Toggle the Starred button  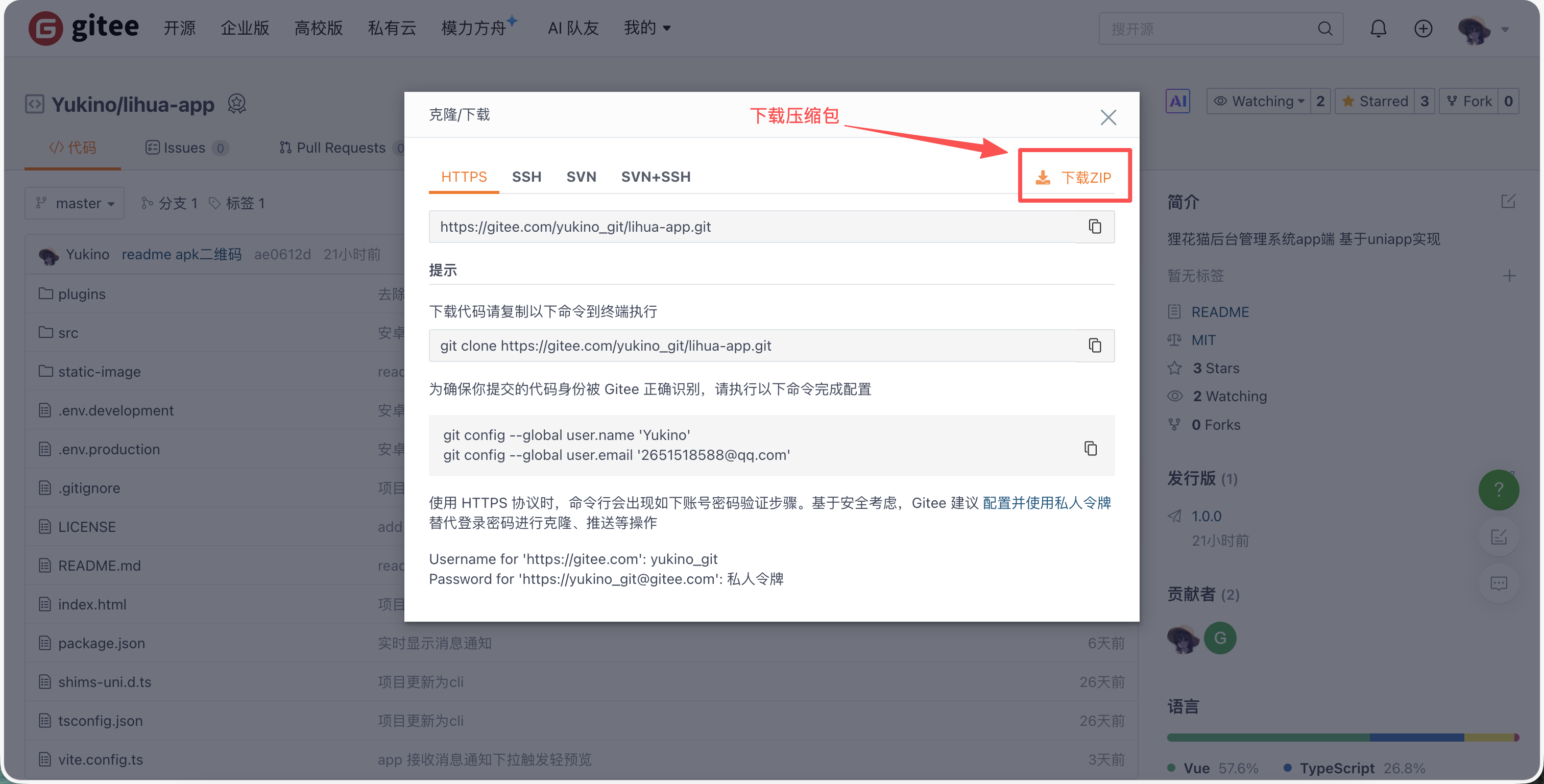(1376, 101)
